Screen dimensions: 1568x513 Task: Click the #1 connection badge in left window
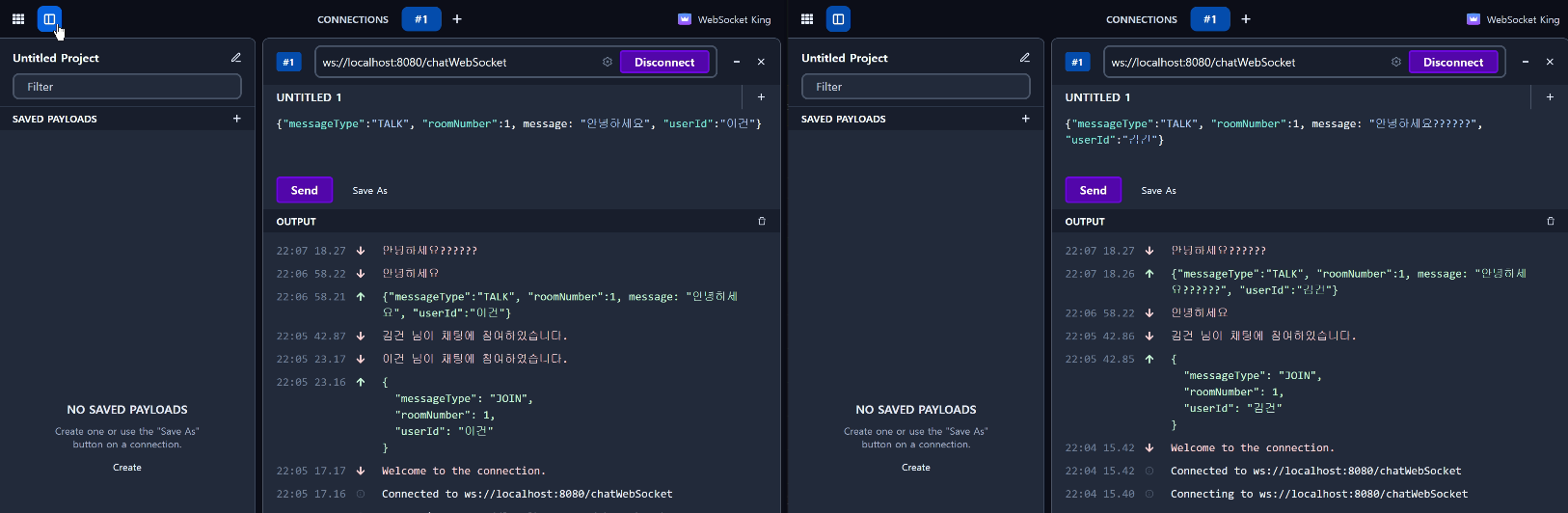[x=288, y=62]
